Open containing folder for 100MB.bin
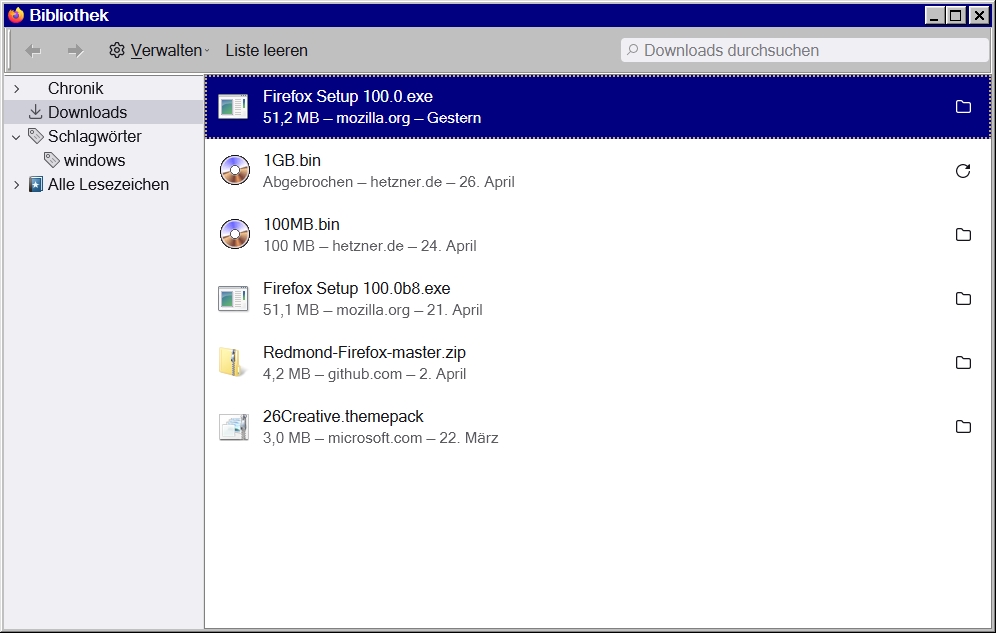The width and height of the screenshot is (996, 633). pos(963,234)
